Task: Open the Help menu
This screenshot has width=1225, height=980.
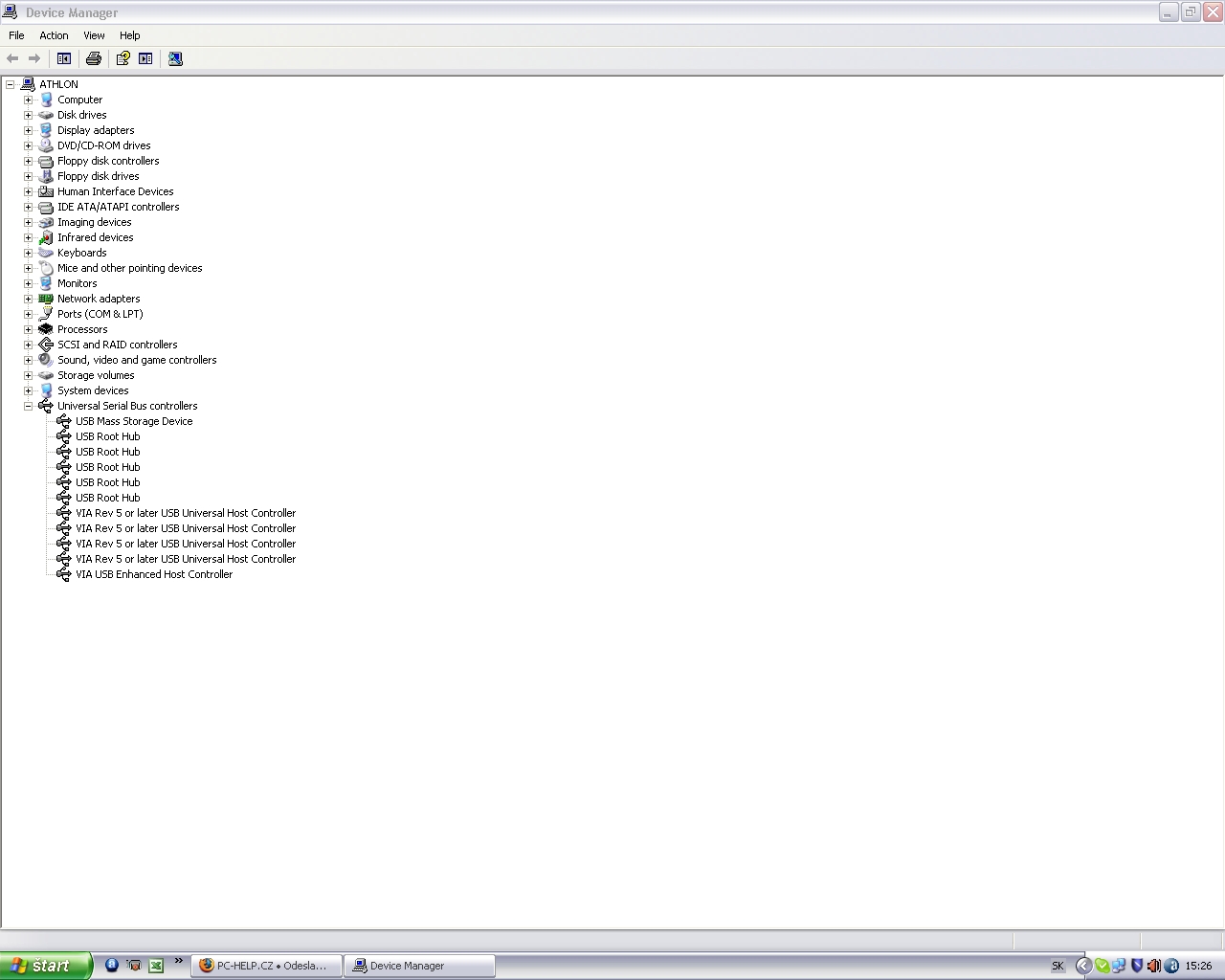Action: tap(130, 35)
